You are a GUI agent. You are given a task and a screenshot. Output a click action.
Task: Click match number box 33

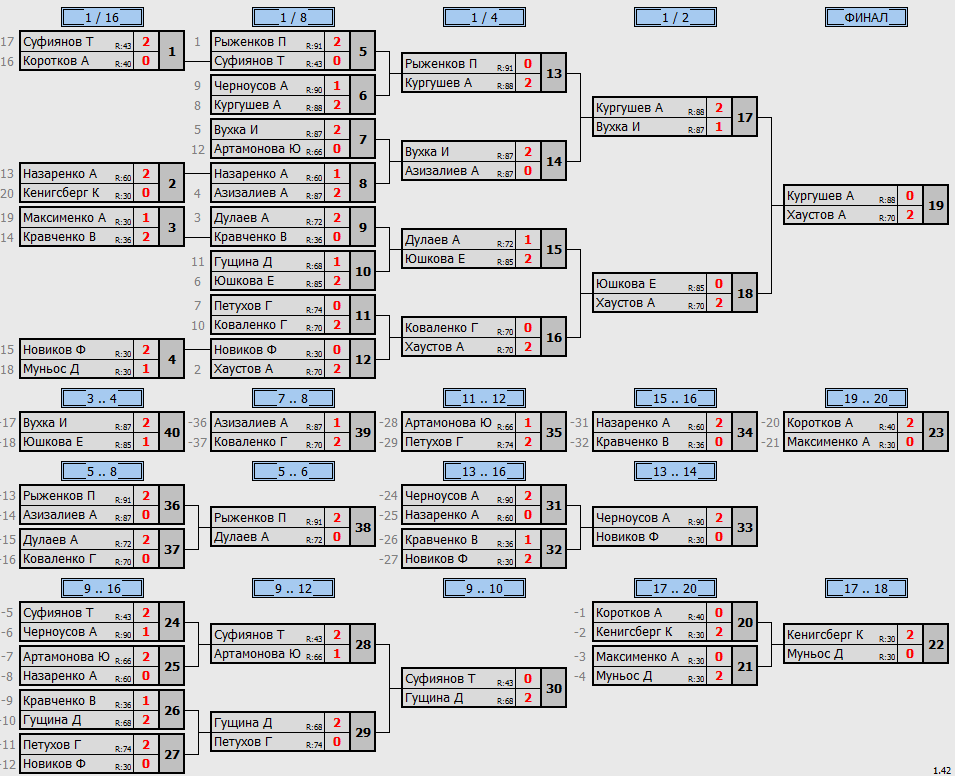745,527
